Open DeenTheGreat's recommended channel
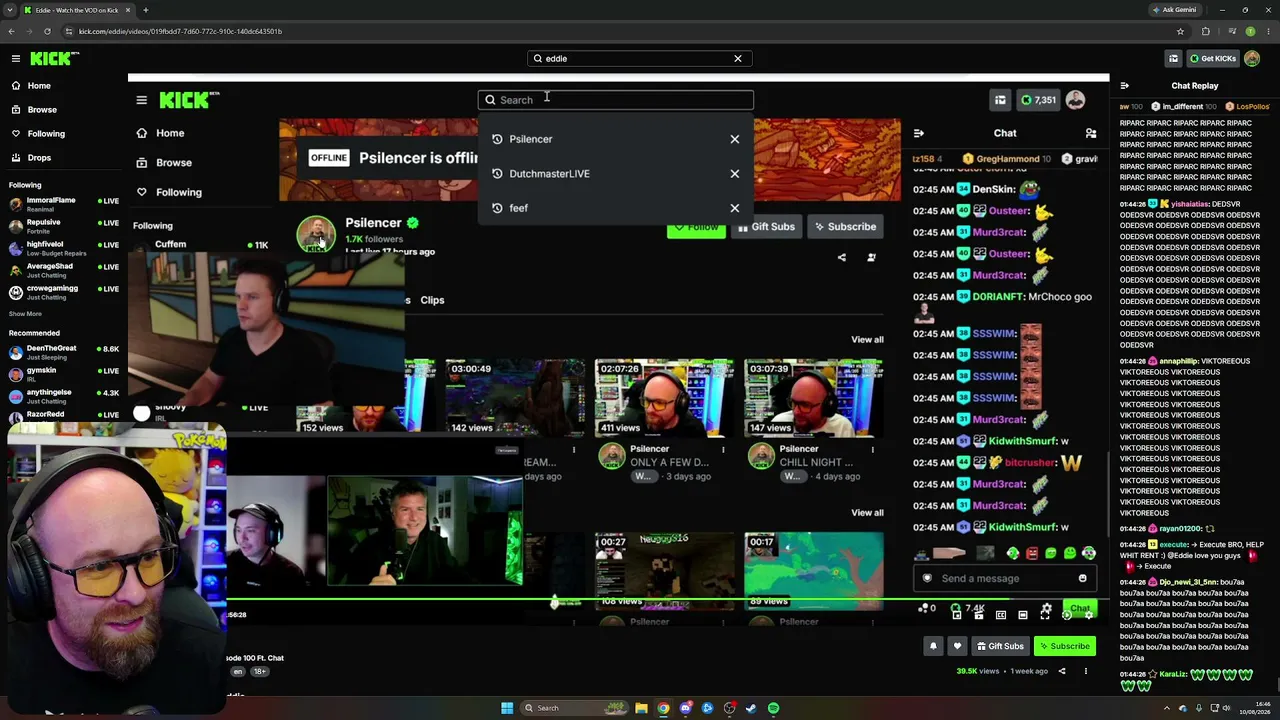This screenshot has width=1280, height=720. point(64,352)
